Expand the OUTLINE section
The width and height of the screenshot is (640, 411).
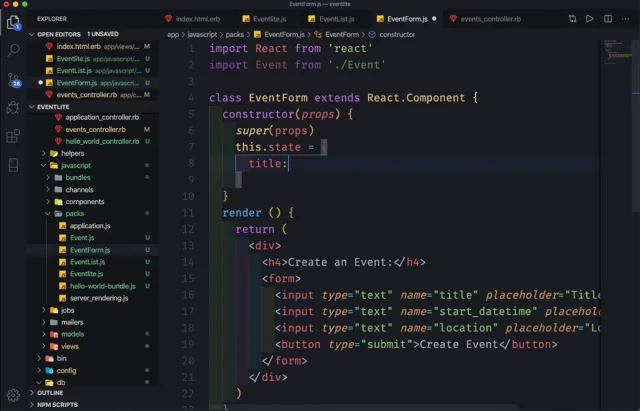point(50,393)
